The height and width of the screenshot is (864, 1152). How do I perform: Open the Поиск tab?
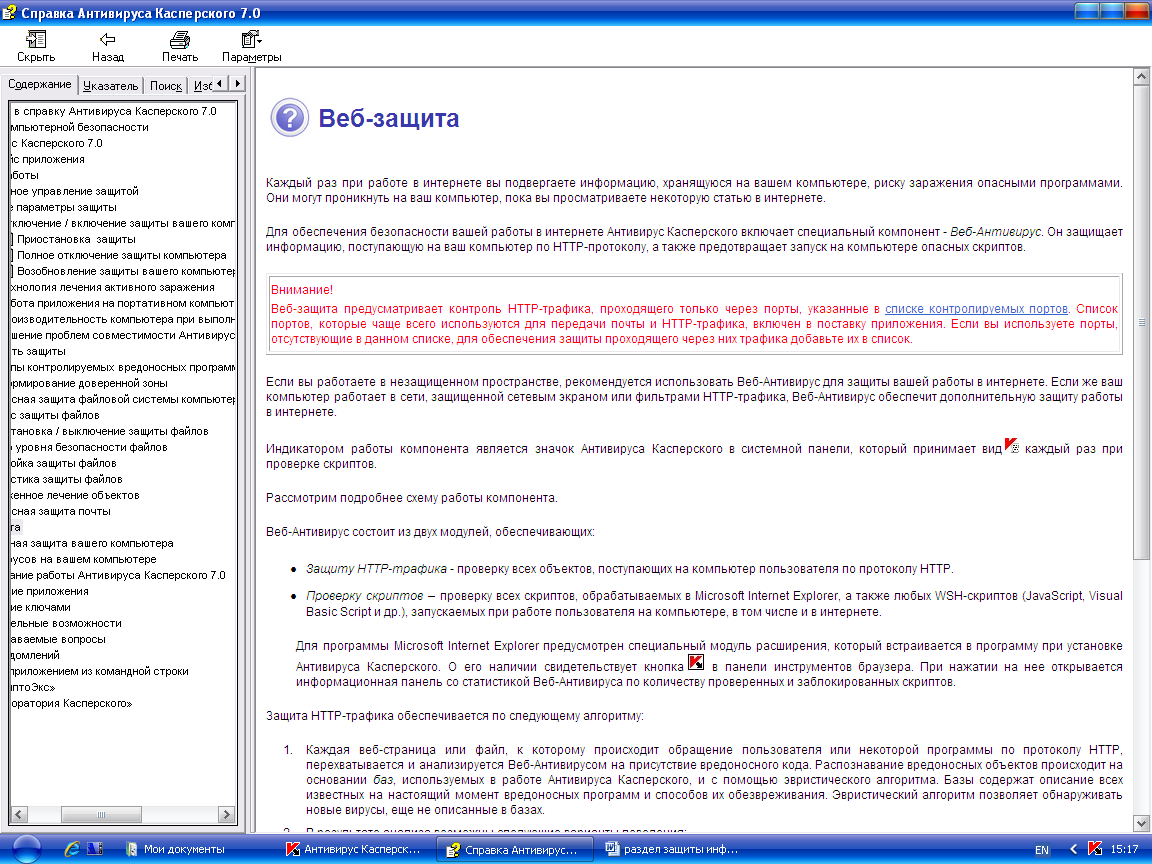[166, 86]
